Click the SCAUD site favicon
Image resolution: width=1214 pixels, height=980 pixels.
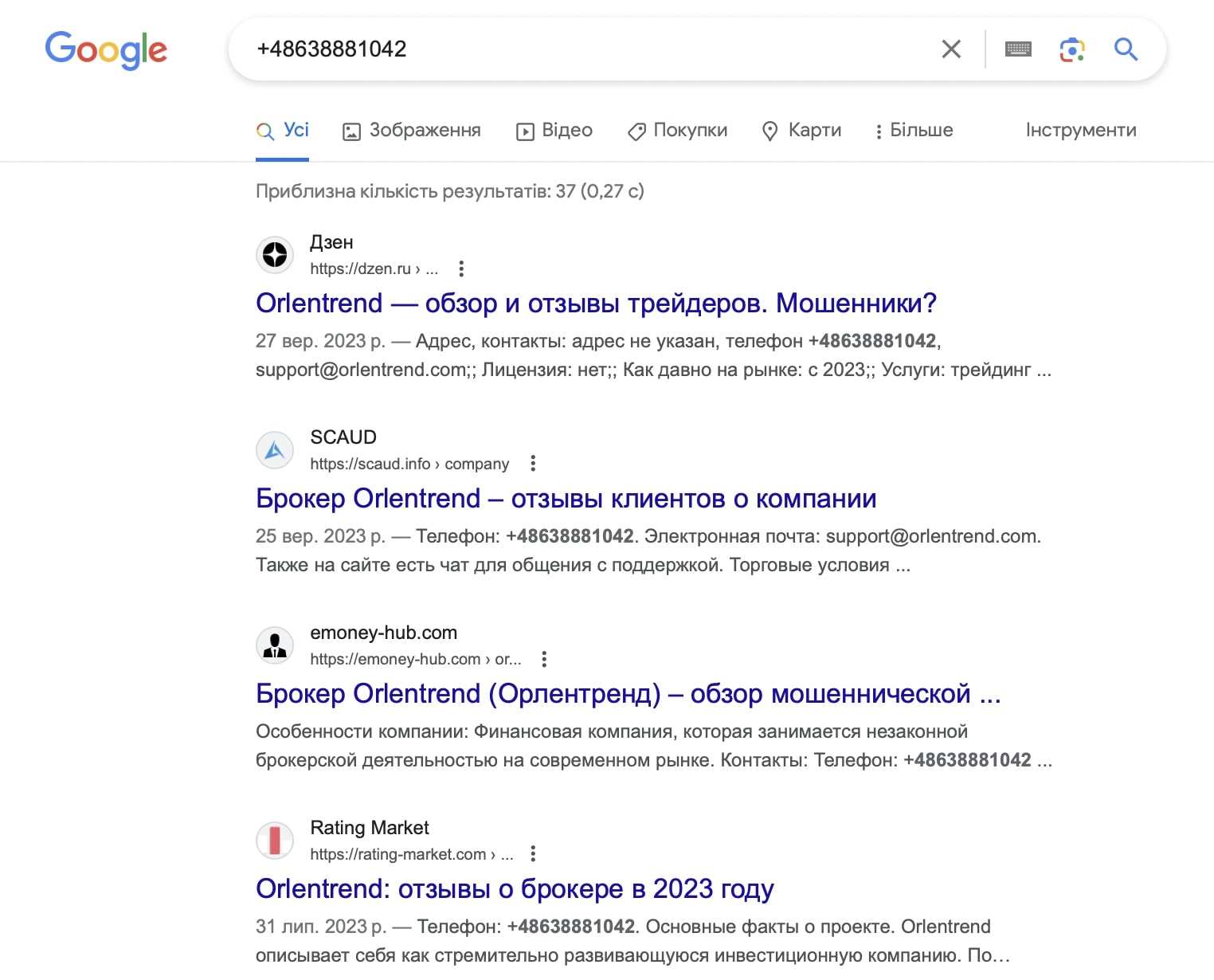(275, 450)
